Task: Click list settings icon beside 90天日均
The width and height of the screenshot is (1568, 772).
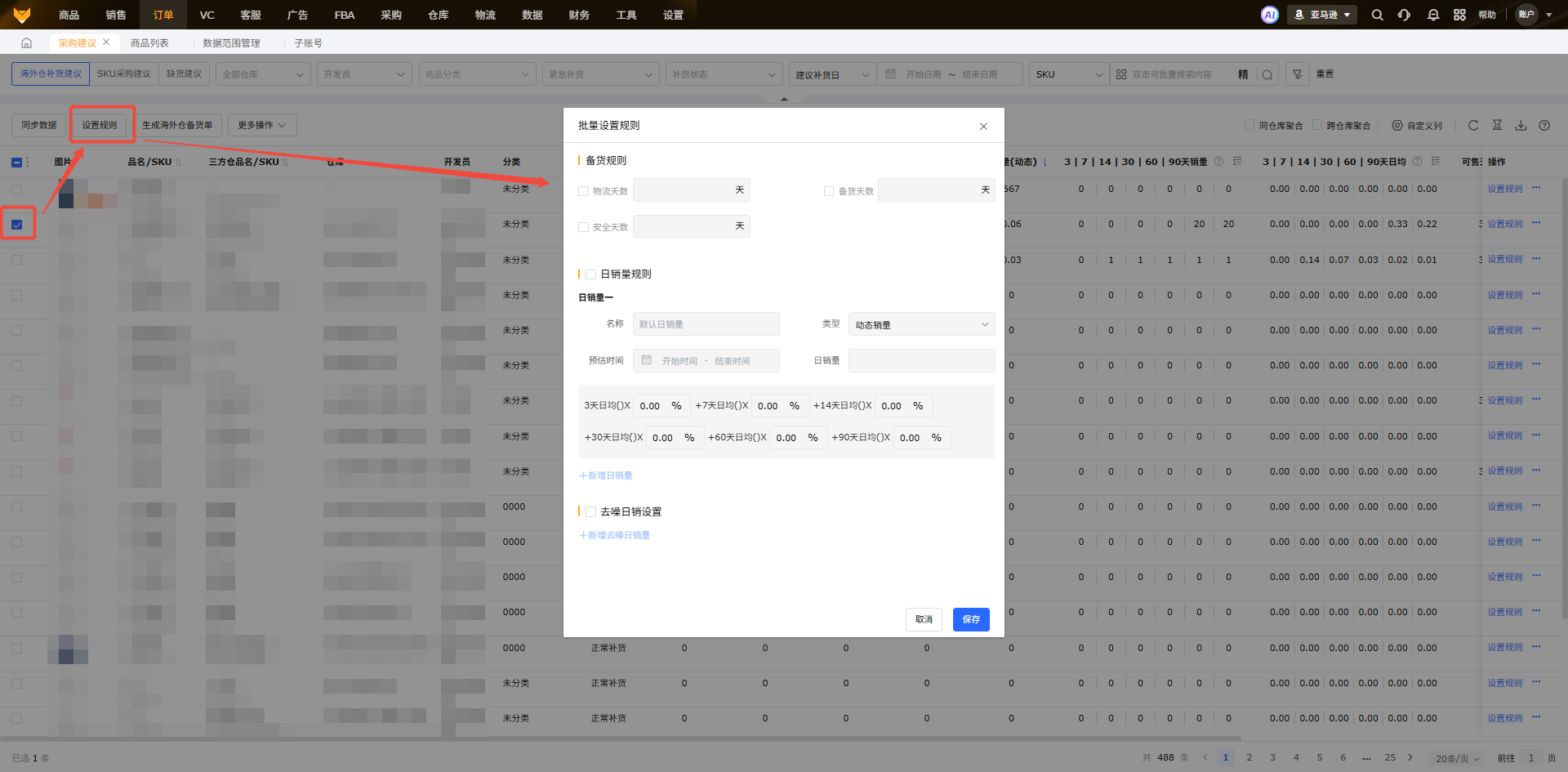Action: [1436, 161]
